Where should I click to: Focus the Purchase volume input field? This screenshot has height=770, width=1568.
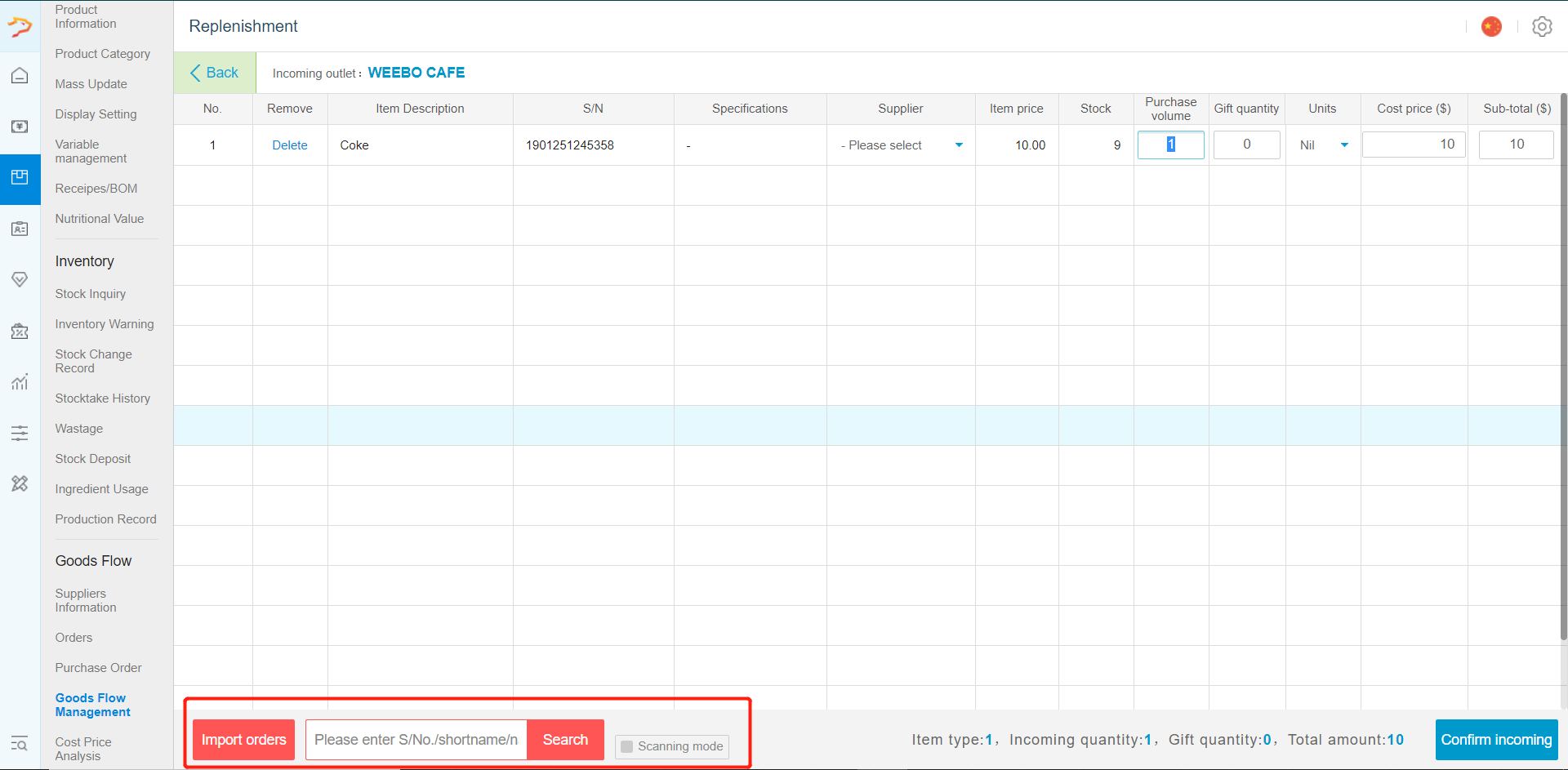tap(1171, 145)
